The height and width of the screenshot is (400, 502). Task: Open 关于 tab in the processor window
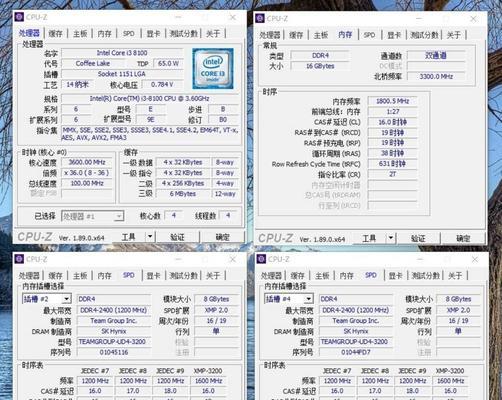213,33
